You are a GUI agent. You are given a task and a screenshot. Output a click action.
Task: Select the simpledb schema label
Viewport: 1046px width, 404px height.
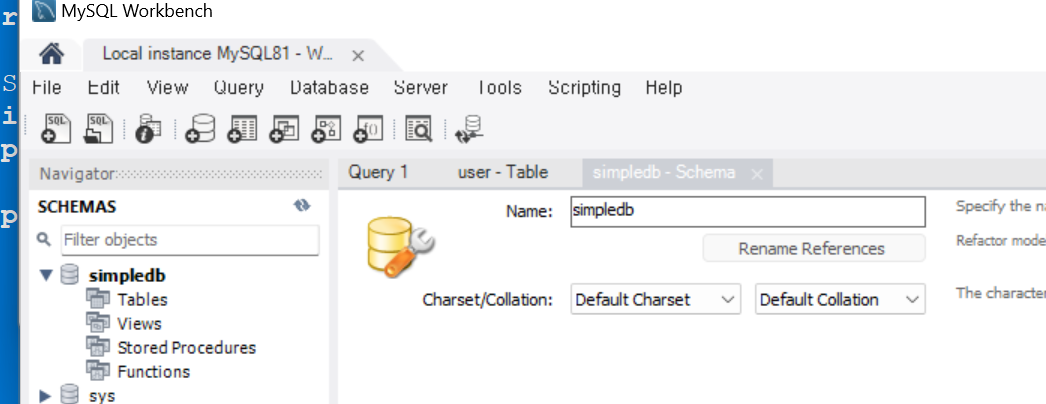click(x=127, y=275)
